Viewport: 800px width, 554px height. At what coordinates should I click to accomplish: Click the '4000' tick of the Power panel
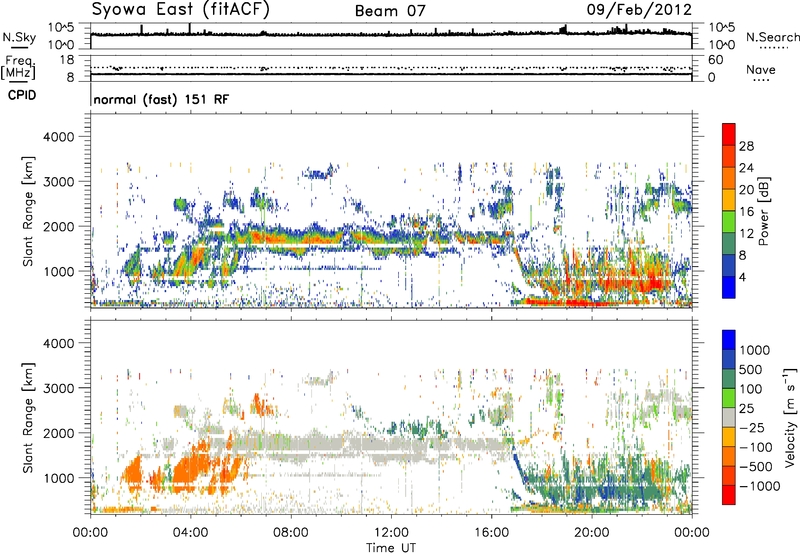click(x=58, y=137)
